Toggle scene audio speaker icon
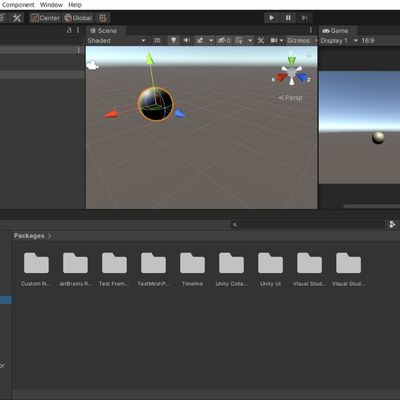 186,41
